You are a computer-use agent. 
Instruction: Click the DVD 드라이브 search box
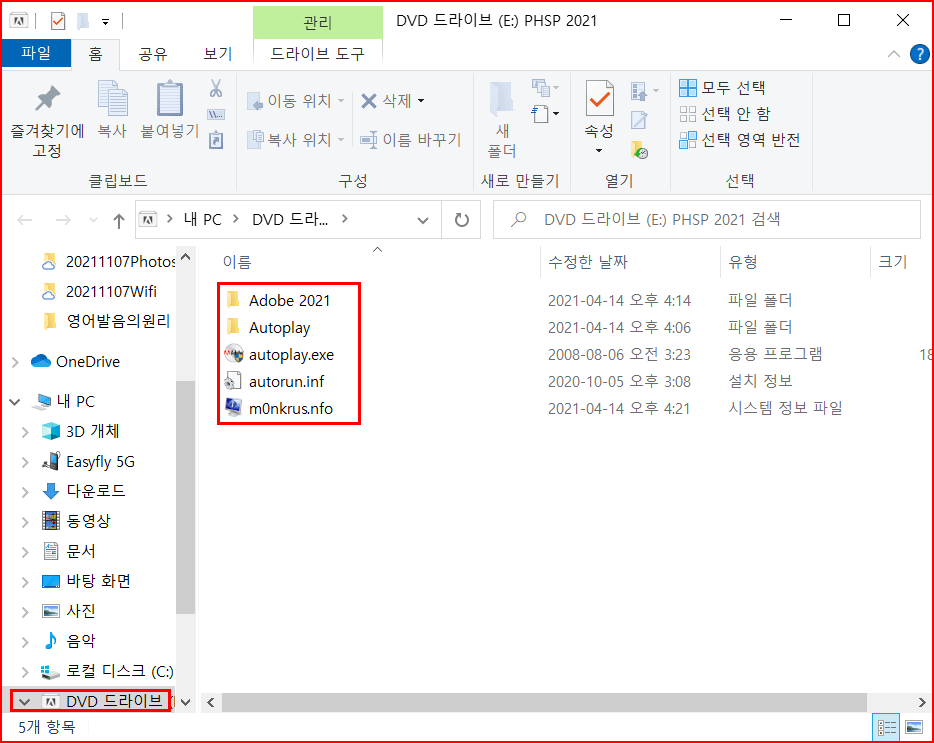pyautogui.click(x=706, y=219)
